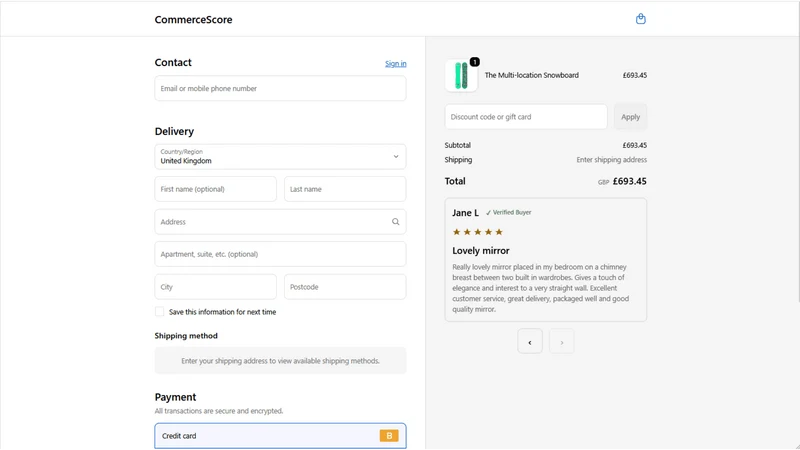The image size is (800, 450).
Task: Click the Contact section heading
Action: (173, 62)
